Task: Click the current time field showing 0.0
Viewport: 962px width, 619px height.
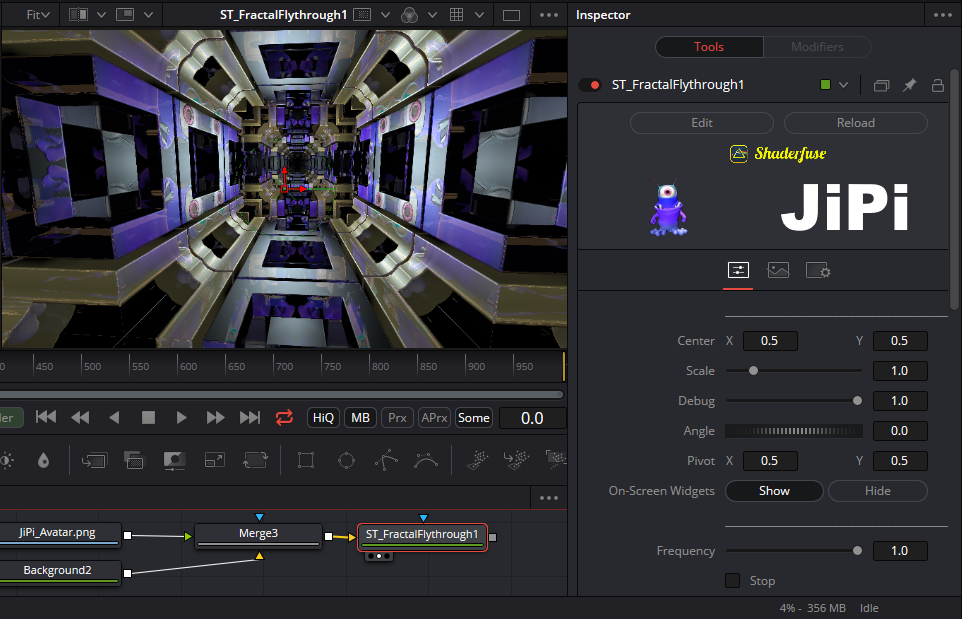Action: point(532,418)
